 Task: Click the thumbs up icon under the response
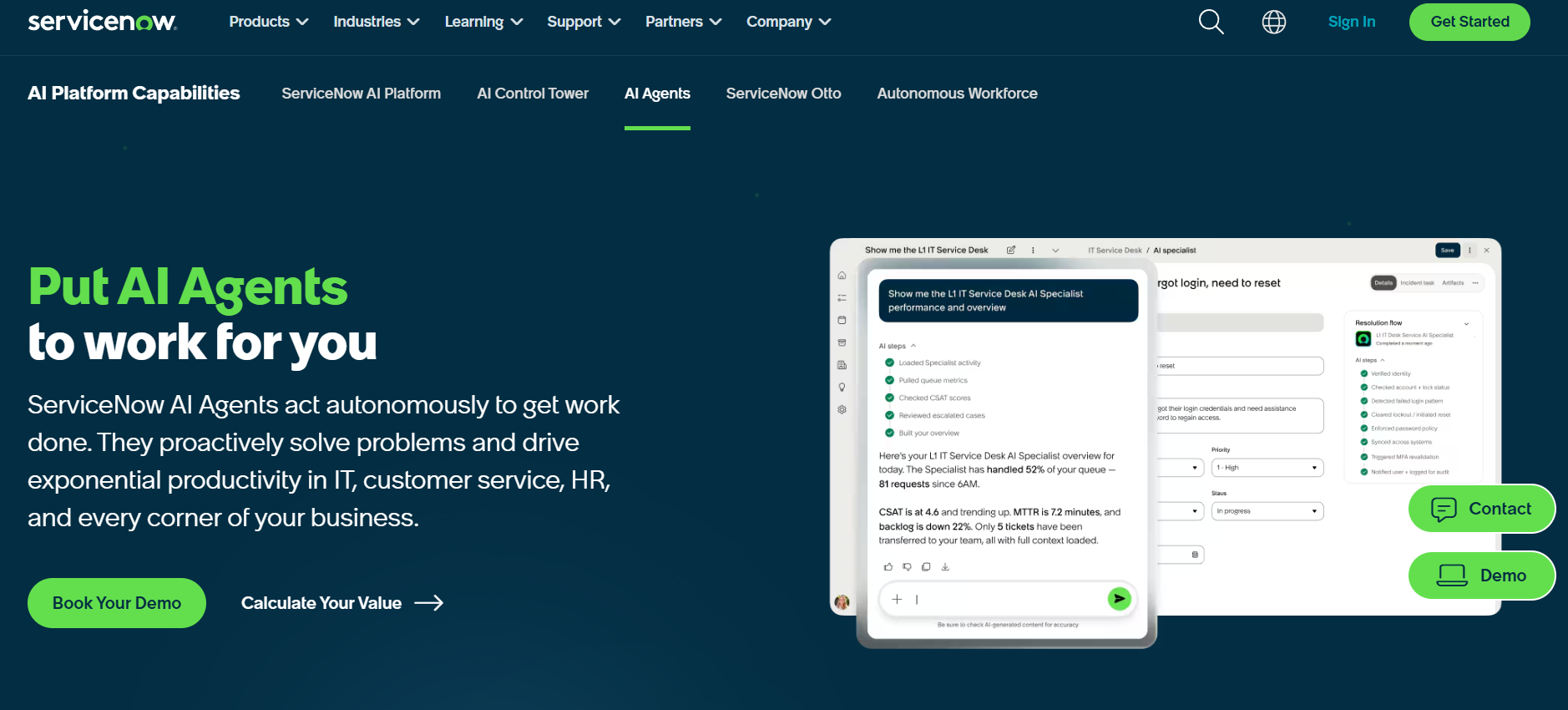[888, 566]
